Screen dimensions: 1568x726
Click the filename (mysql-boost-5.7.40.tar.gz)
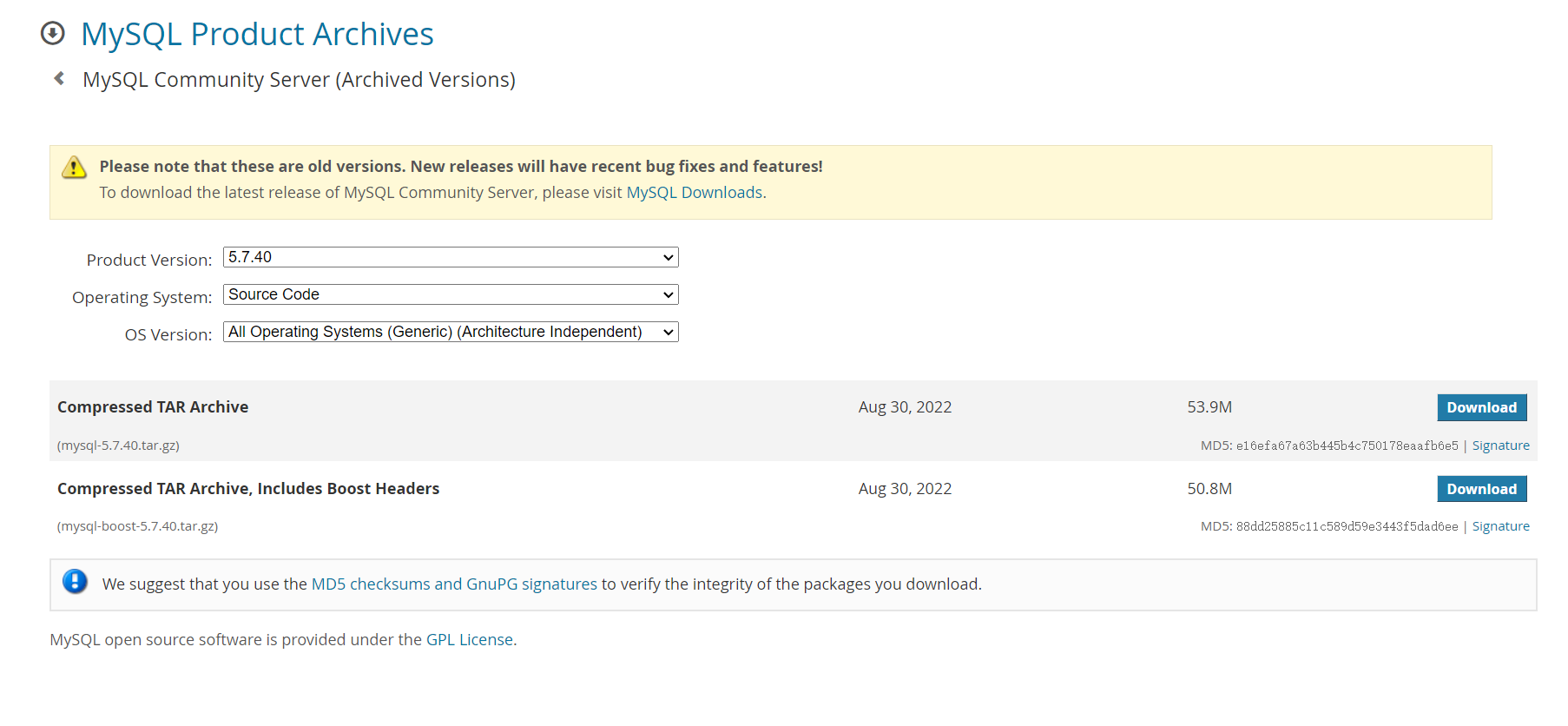137,526
